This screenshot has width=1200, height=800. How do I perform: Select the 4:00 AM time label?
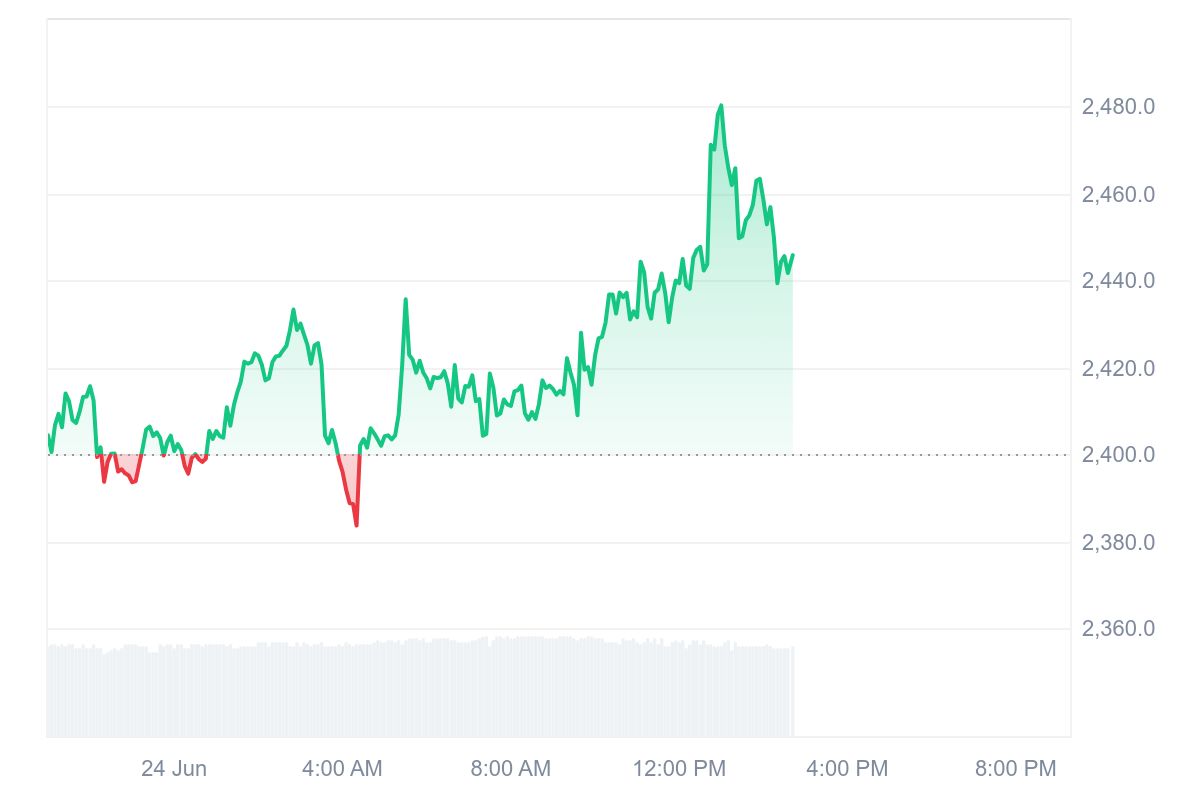tap(342, 768)
